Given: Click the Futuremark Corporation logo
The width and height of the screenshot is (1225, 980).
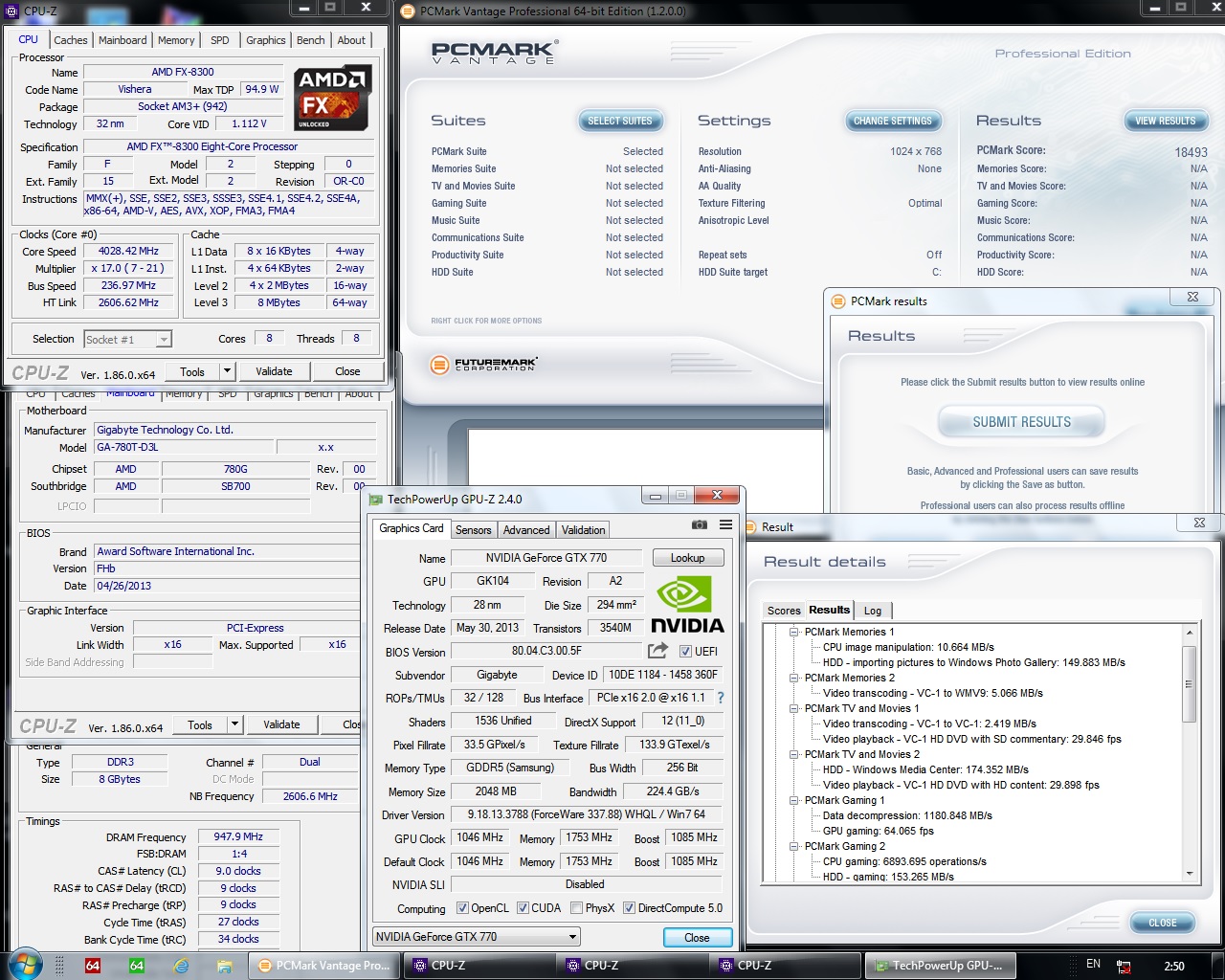Looking at the screenshot, I should 483,365.
